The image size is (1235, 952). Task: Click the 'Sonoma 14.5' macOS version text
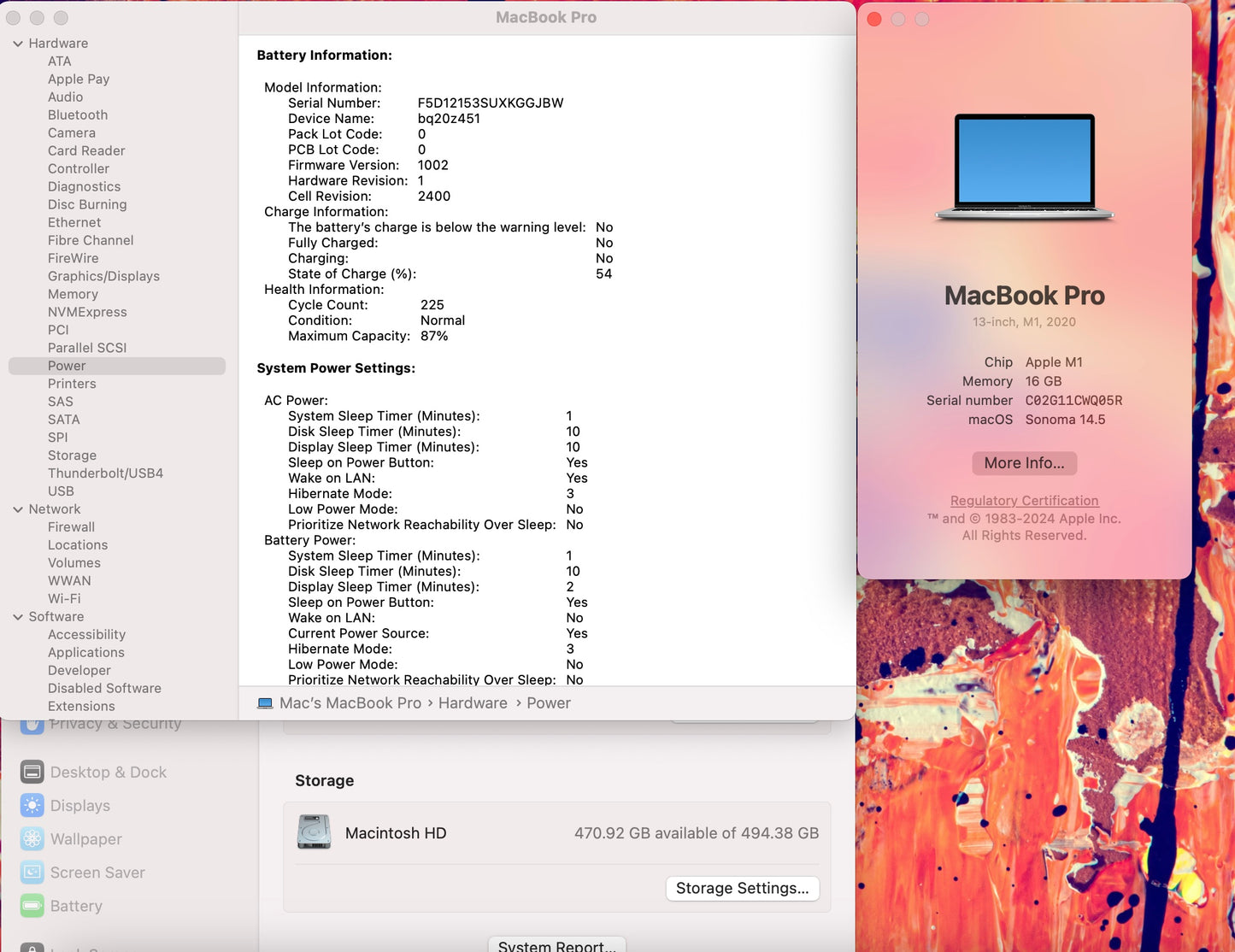coord(1065,420)
